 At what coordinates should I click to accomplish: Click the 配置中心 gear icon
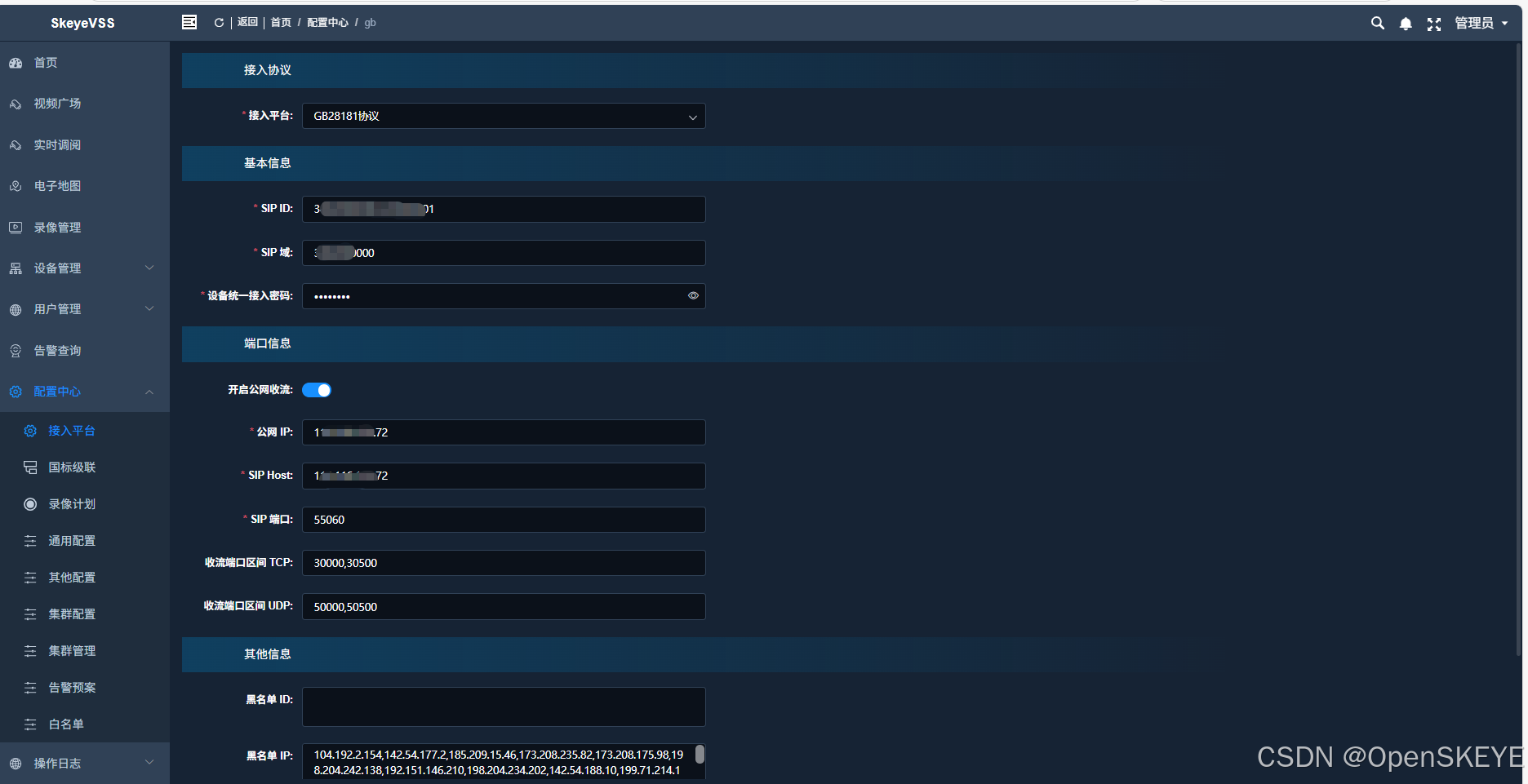pos(16,392)
